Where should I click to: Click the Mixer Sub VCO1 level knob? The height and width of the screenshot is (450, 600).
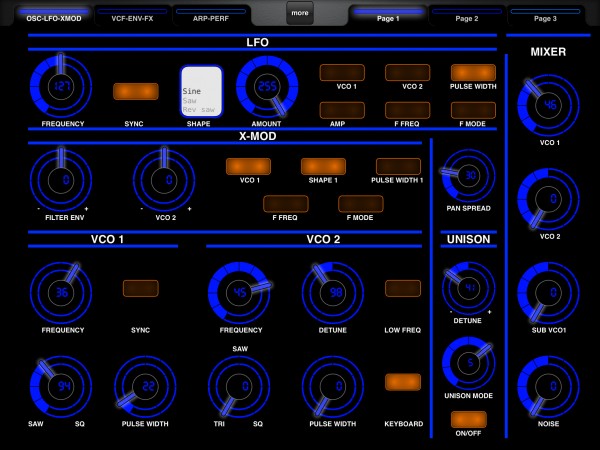click(548, 292)
